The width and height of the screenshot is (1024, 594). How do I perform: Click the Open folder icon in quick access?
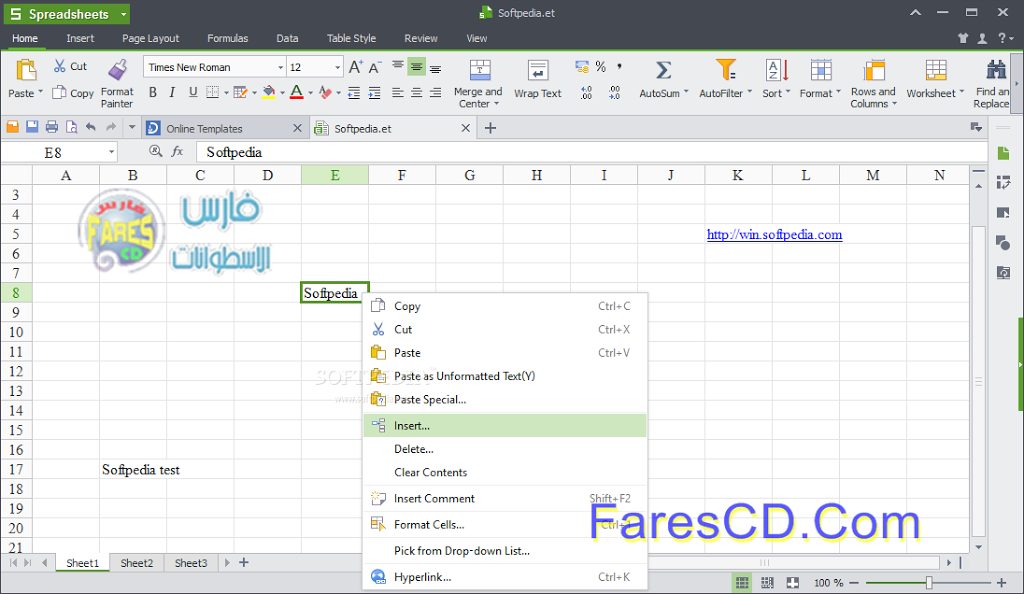point(12,127)
